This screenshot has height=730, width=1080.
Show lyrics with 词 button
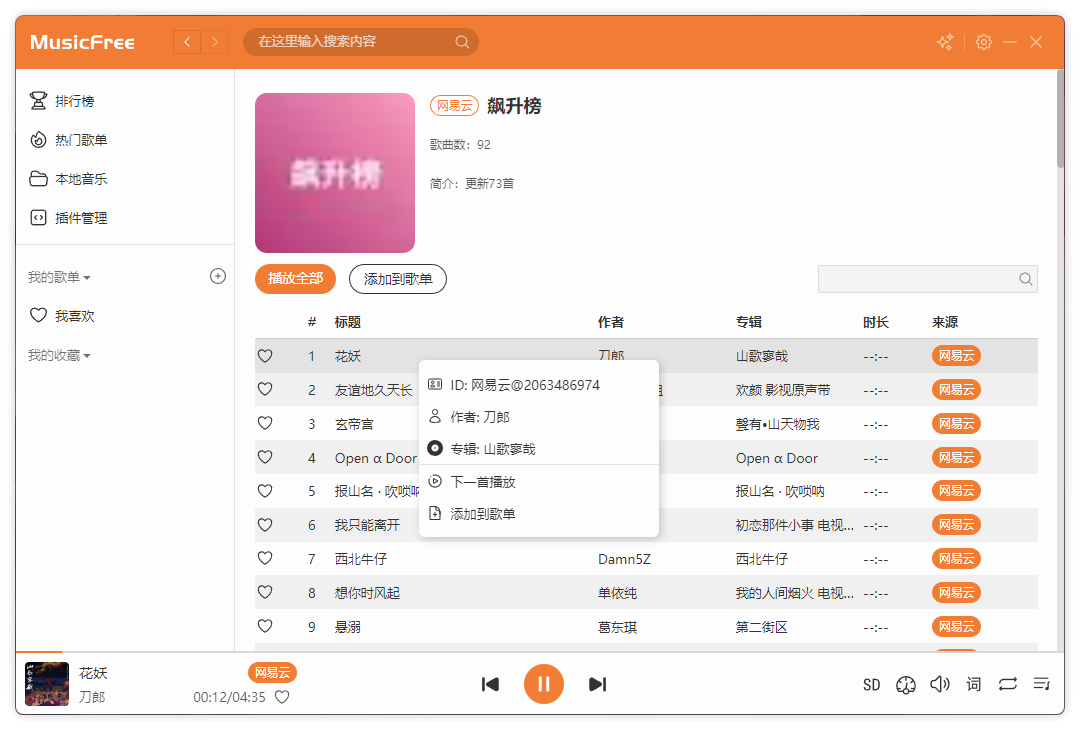point(973,684)
